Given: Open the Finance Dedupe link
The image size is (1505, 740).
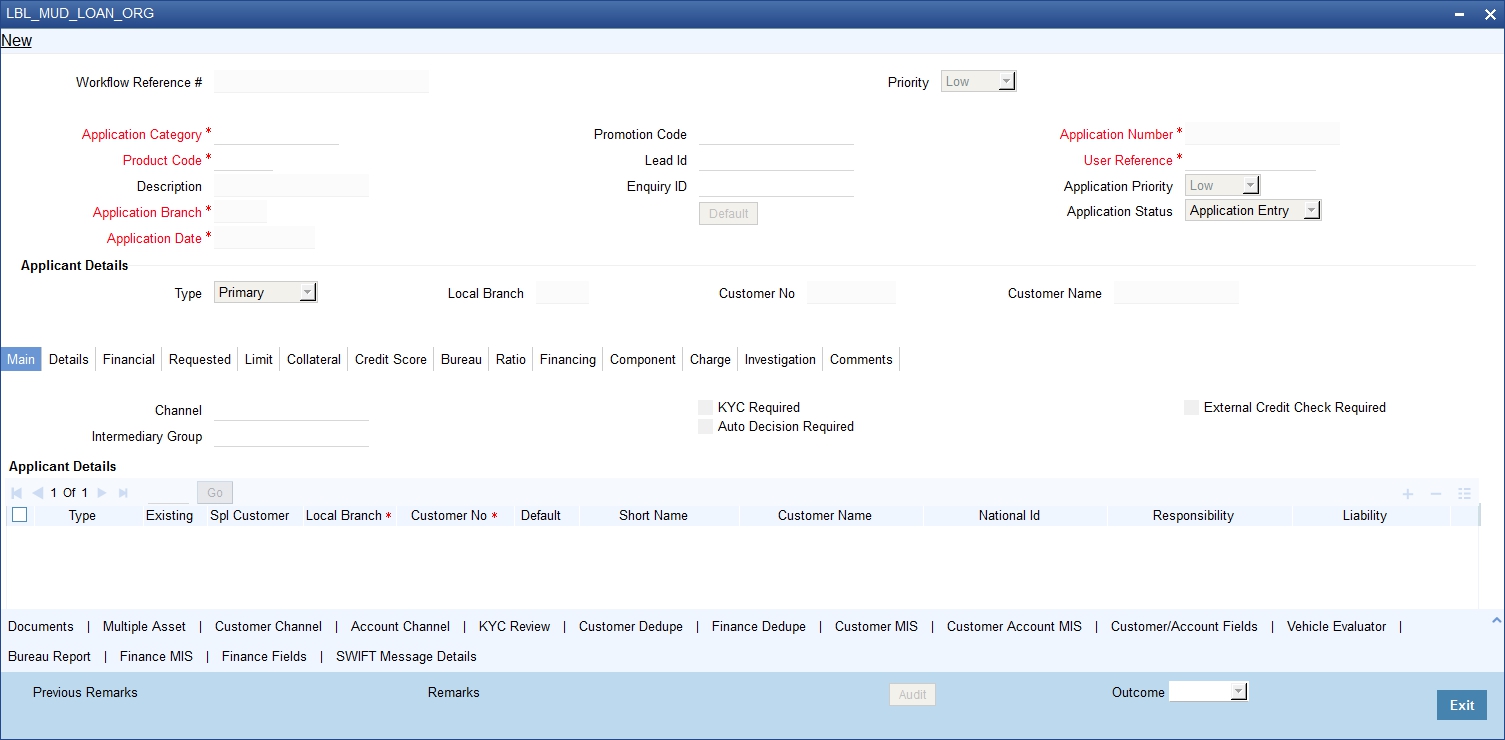Looking at the screenshot, I should 759,626.
